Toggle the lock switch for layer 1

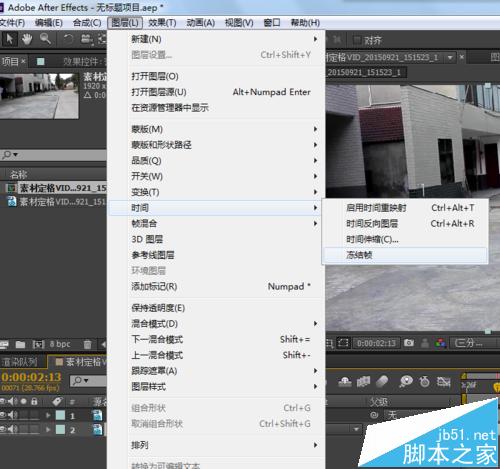tap(34, 415)
